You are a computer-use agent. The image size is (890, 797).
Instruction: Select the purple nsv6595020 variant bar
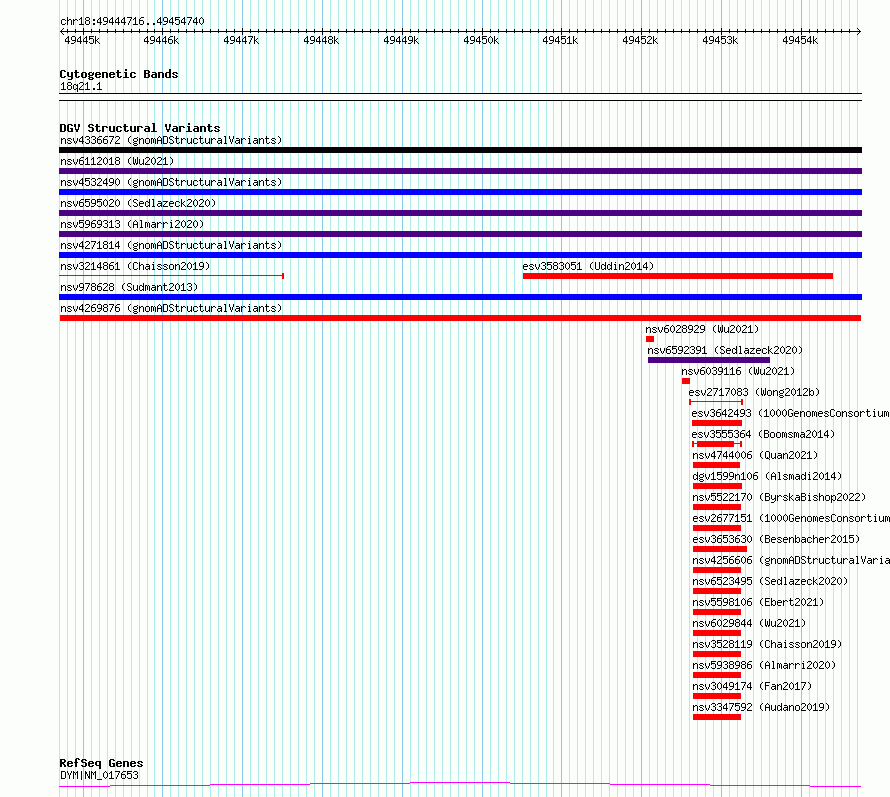pyautogui.click(x=460, y=213)
